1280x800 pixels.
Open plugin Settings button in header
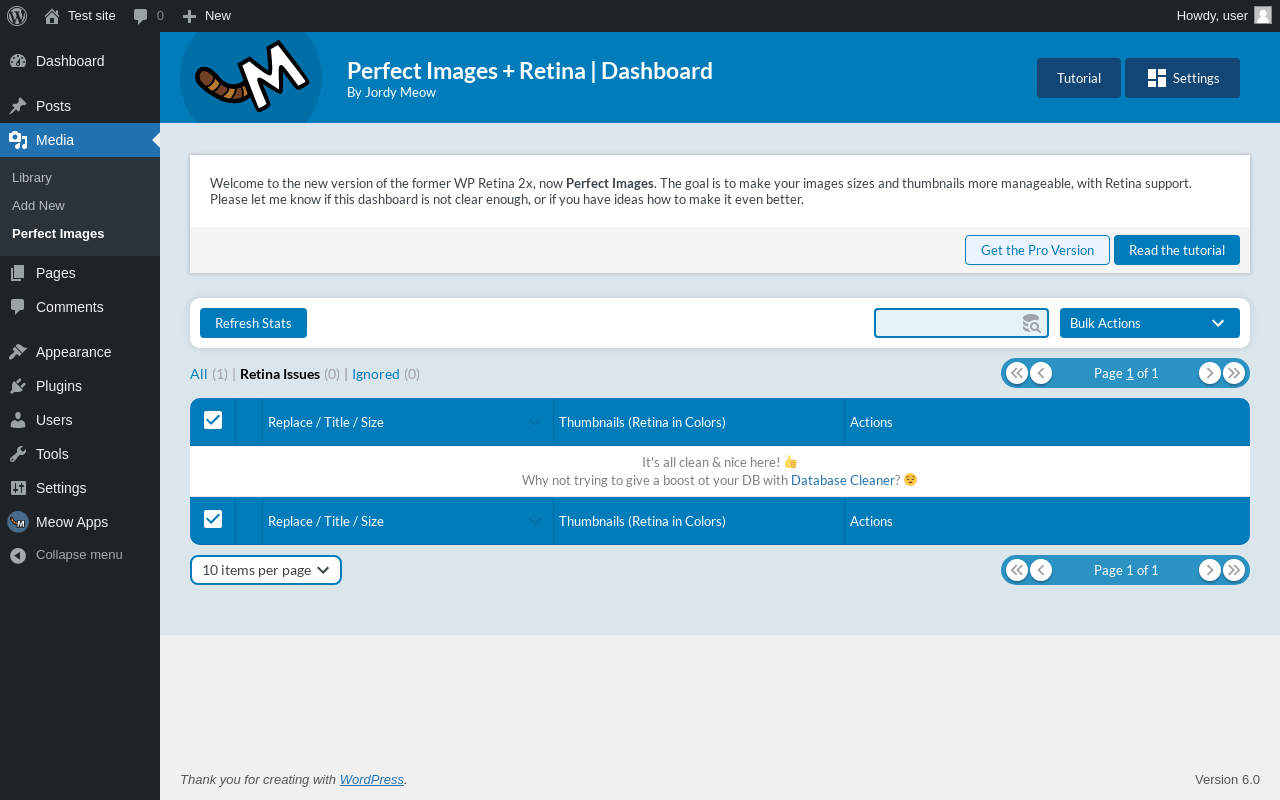(1182, 78)
